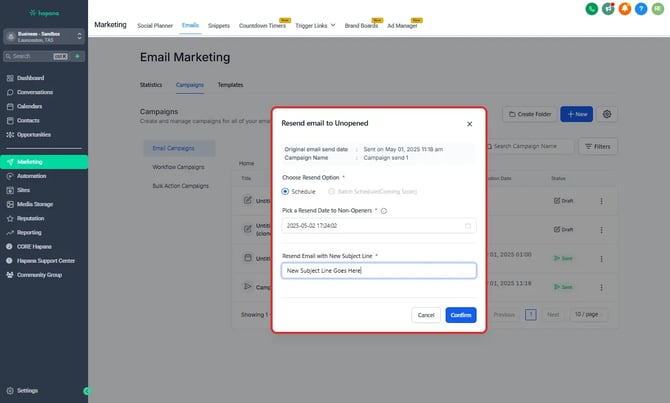The height and width of the screenshot is (403, 670).
Task: Switch to the Templates tab
Action: click(x=230, y=86)
